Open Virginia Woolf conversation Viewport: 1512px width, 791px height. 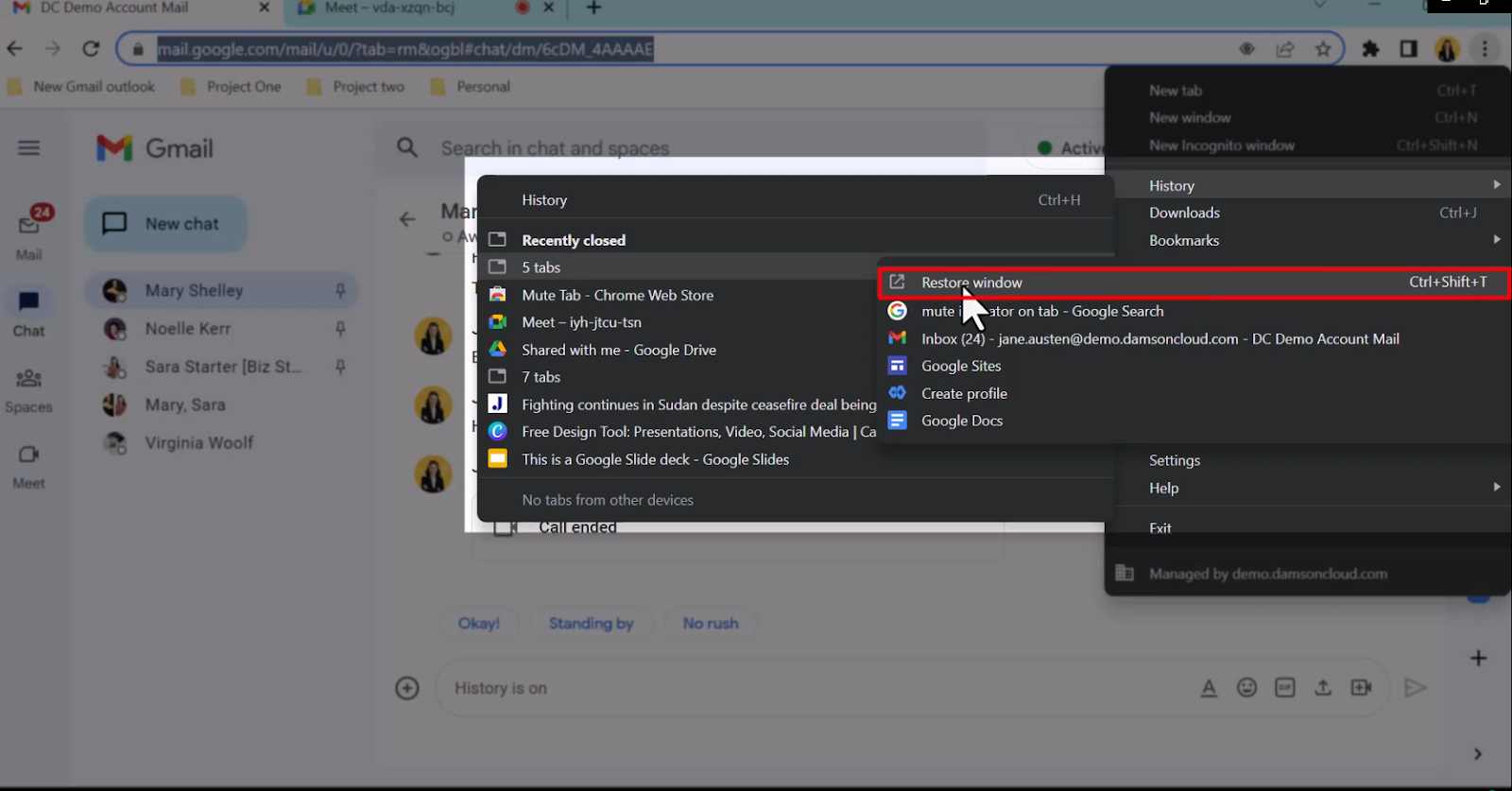pyautogui.click(x=222, y=442)
